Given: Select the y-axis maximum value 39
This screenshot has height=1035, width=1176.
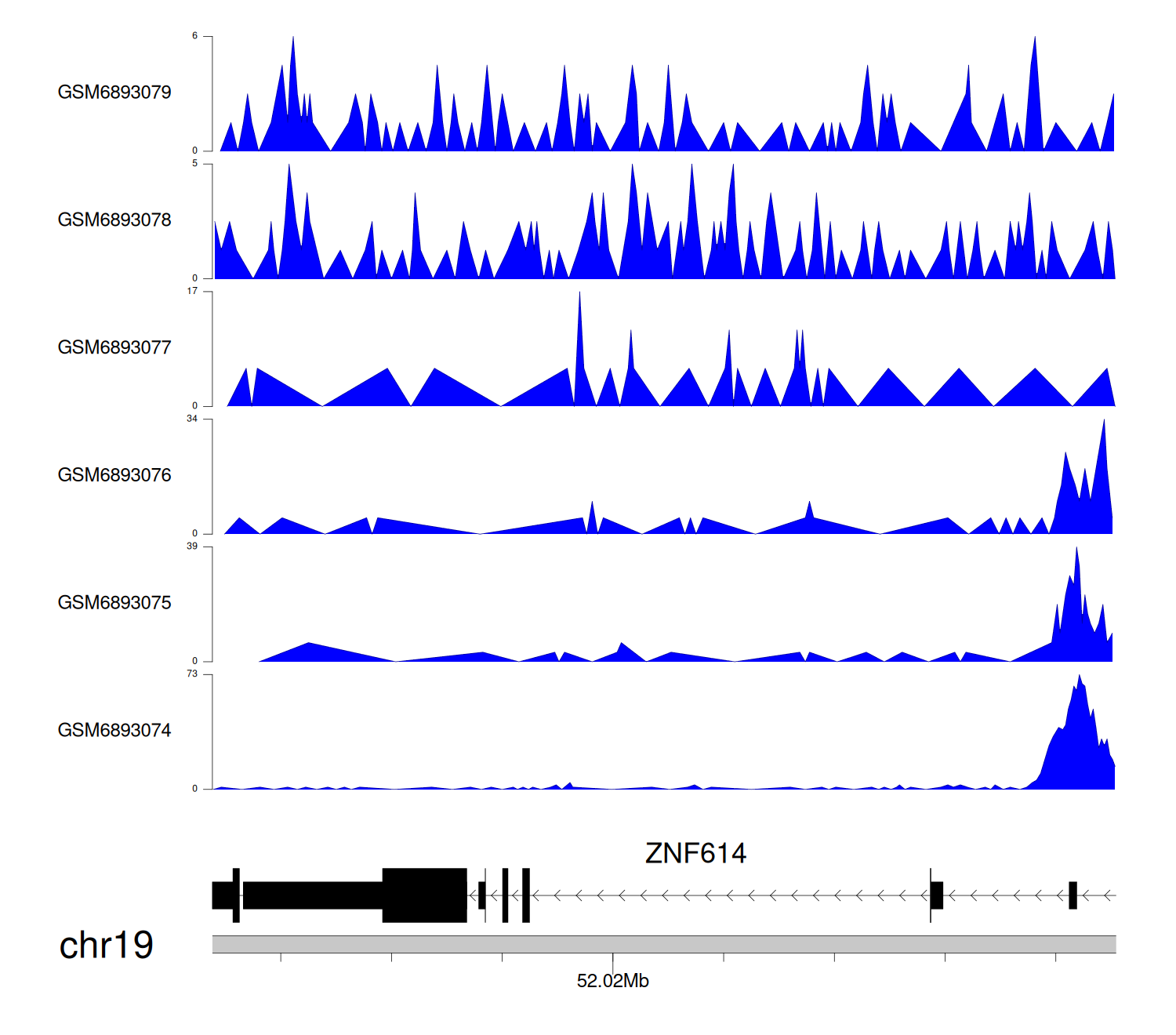Looking at the screenshot, I should tap(192, 547).
